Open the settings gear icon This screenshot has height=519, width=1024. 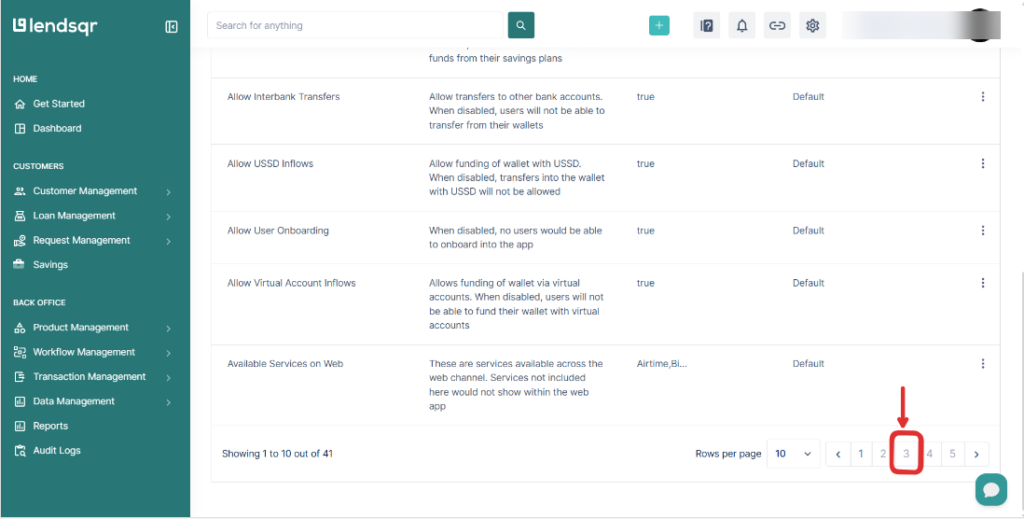[812, 25]
